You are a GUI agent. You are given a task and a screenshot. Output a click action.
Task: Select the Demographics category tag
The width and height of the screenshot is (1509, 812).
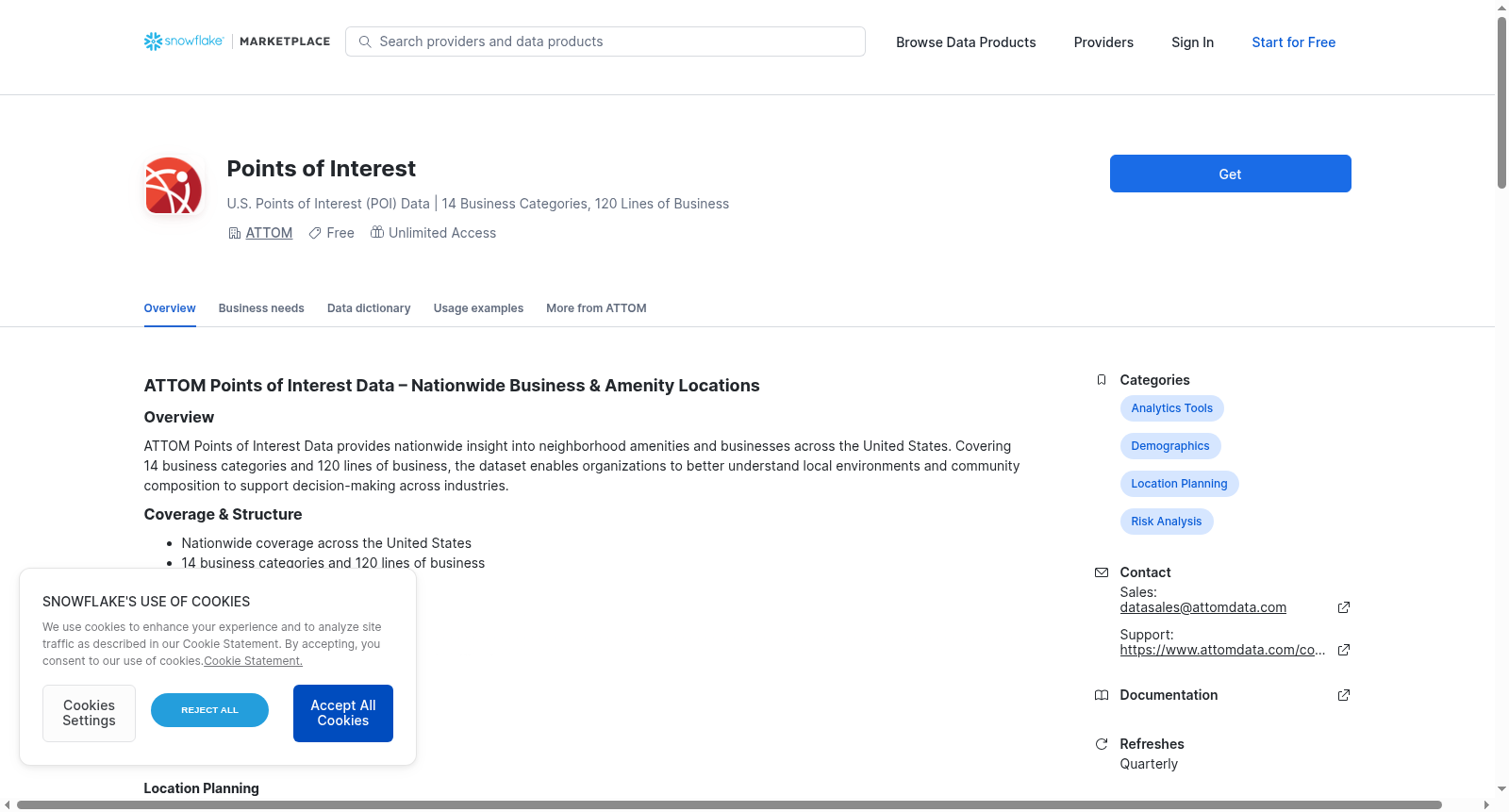(1169, 446)
